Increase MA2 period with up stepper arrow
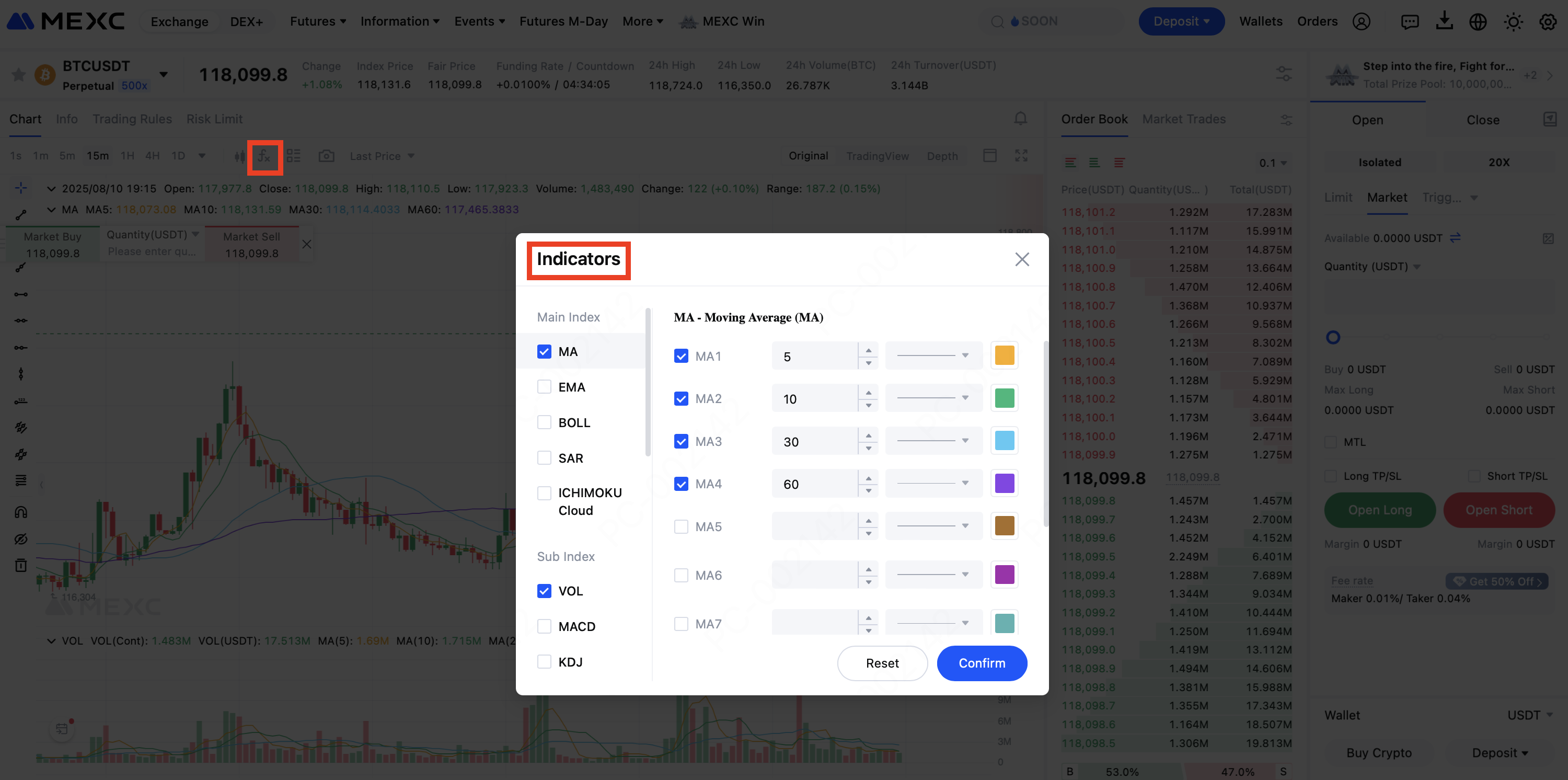 coord(869,393)
